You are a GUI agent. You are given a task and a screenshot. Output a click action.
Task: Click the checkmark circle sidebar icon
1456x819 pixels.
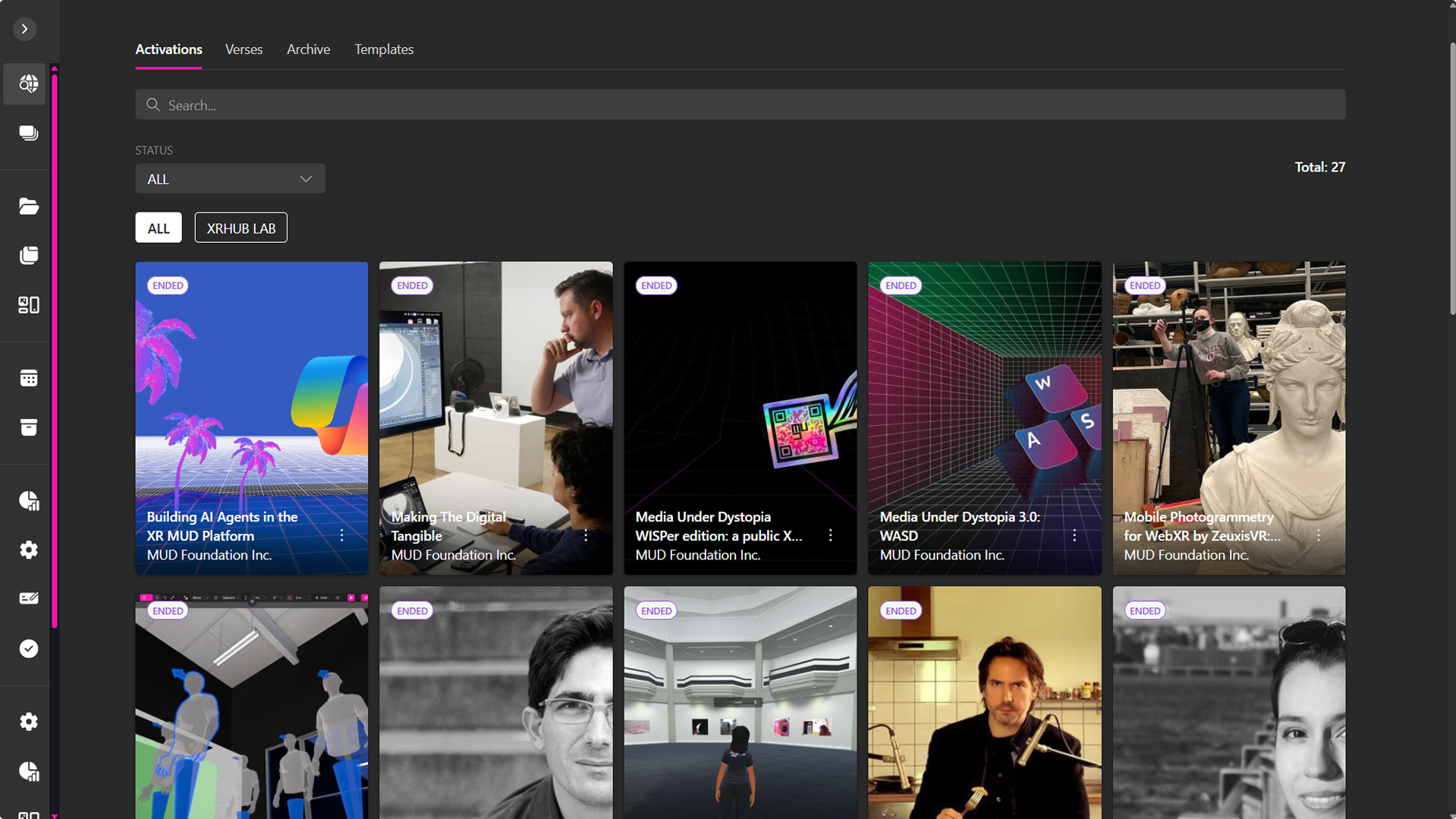pyautogui.click(x=28, y=649)
